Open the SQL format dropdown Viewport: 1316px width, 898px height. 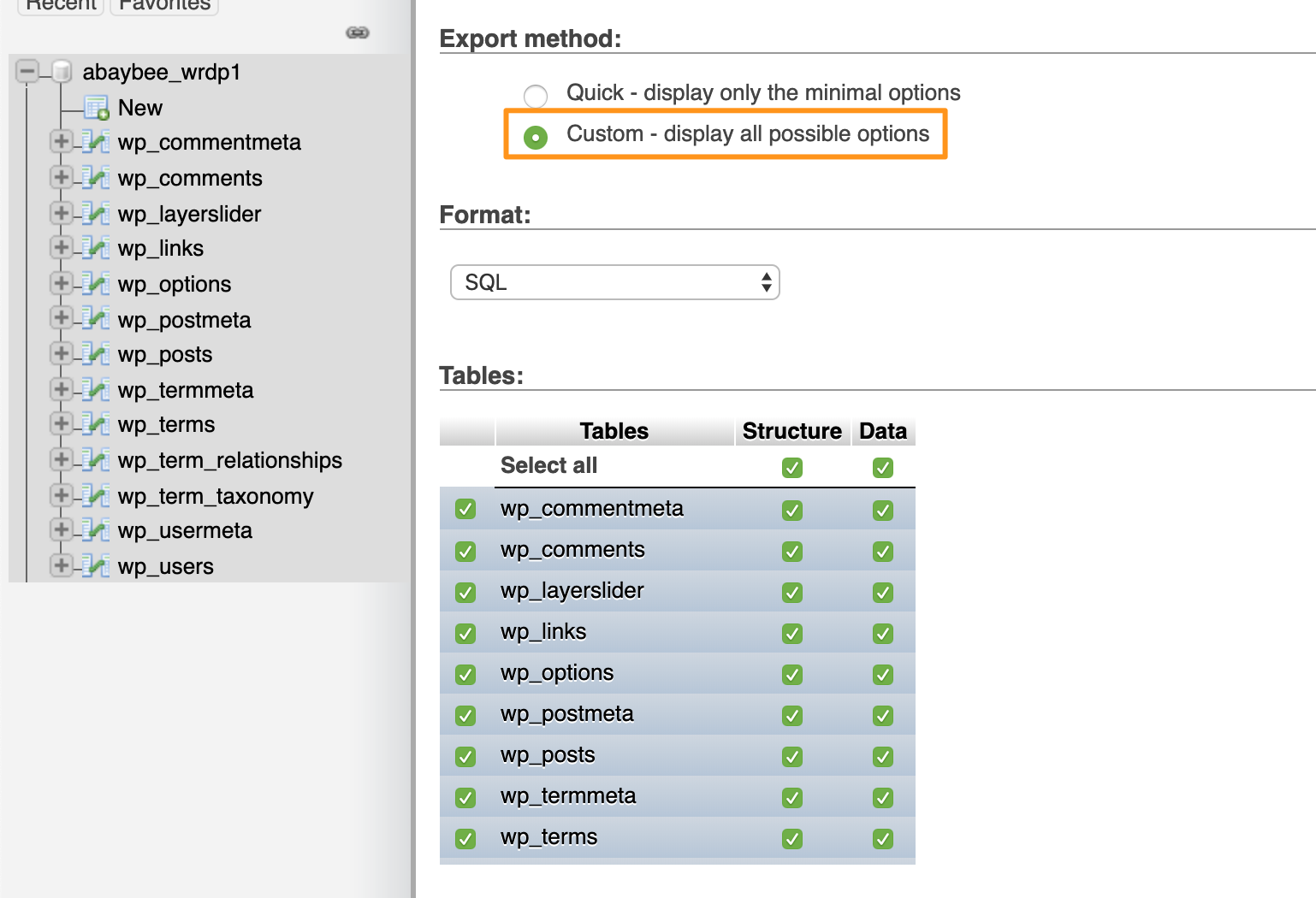pos(614,282)
